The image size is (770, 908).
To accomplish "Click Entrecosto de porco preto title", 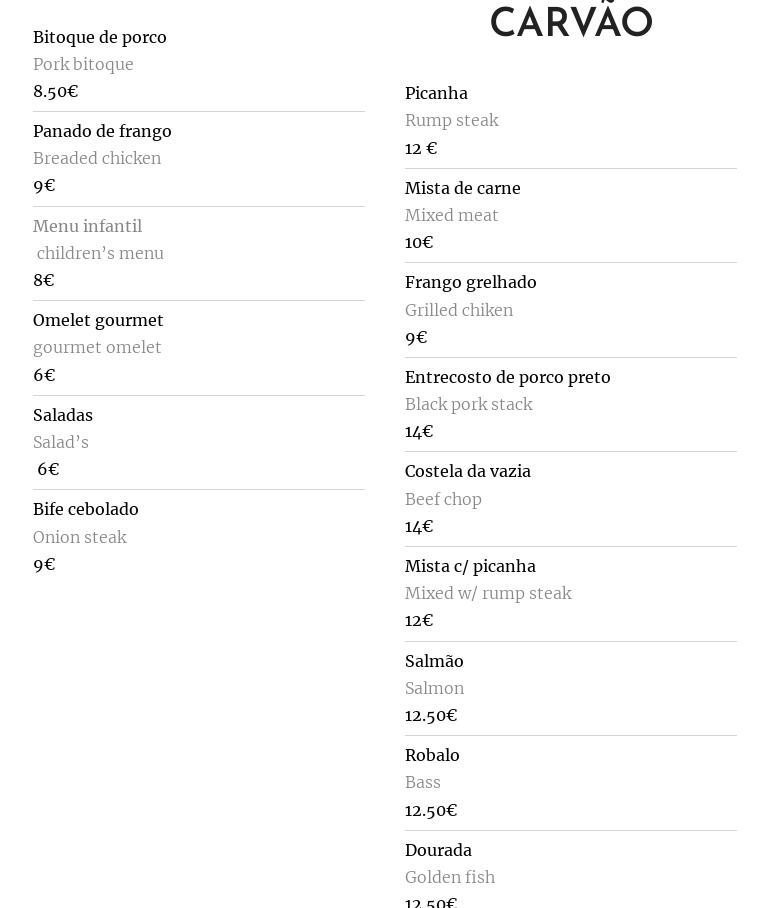I will point(507,377).
